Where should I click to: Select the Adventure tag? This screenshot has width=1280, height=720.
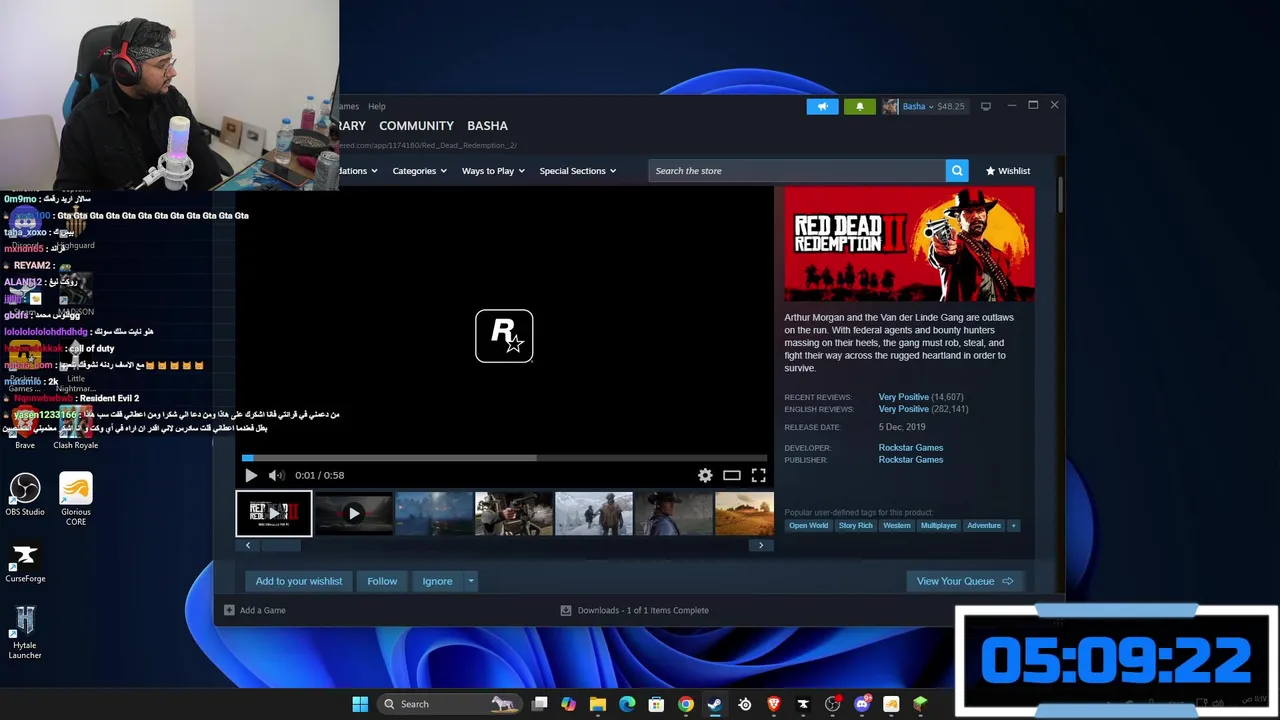983,525
